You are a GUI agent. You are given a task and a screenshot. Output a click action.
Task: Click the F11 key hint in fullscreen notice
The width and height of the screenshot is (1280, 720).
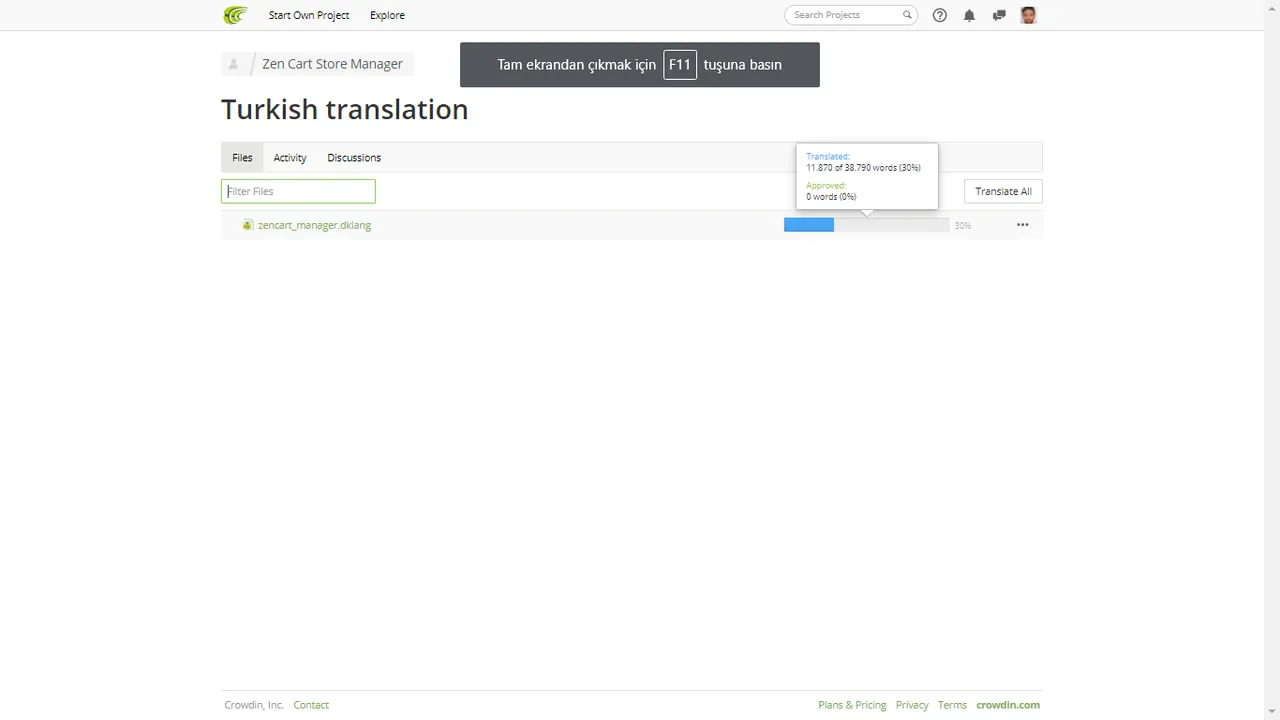tap(680, 65)
